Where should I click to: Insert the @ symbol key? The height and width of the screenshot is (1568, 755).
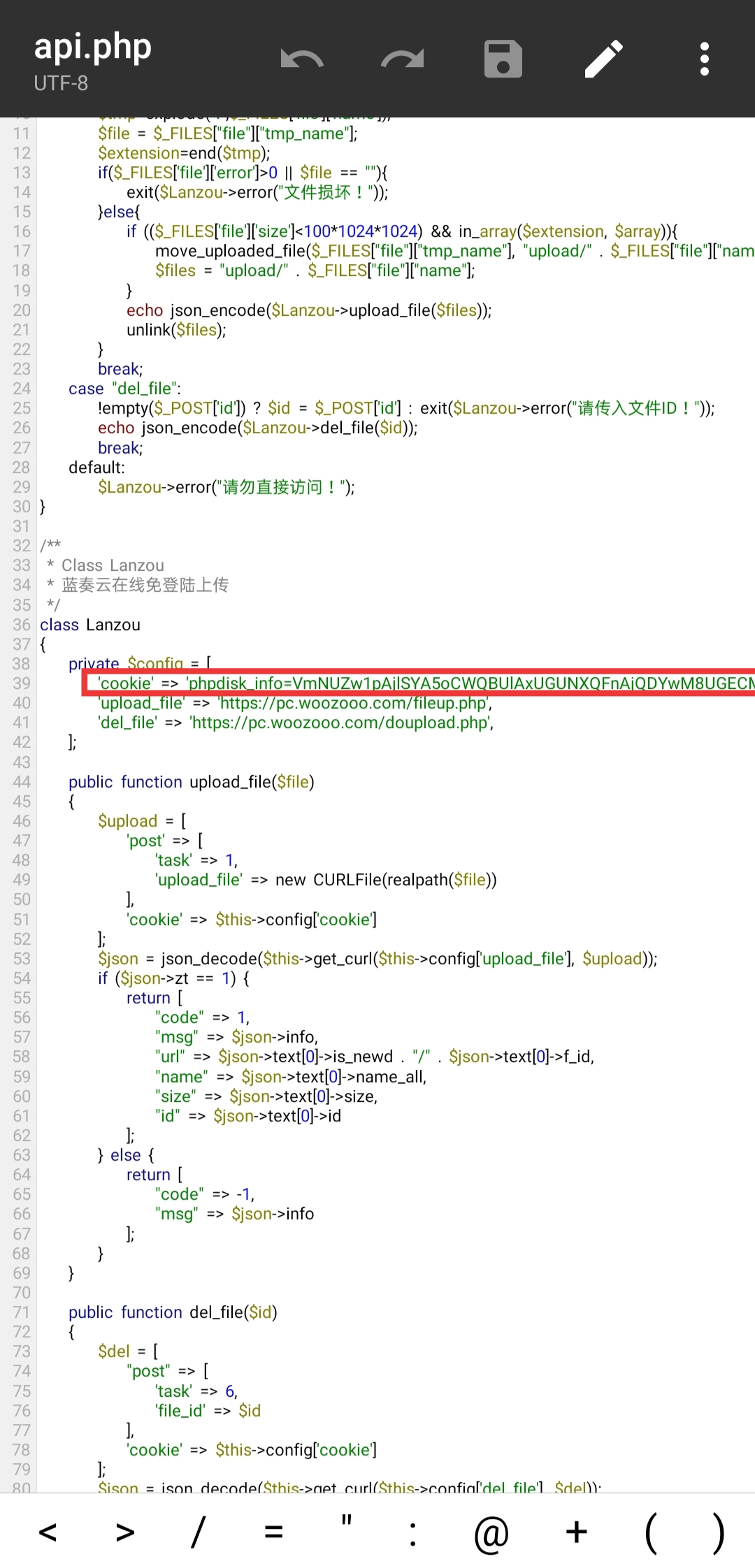point(491,1532)
